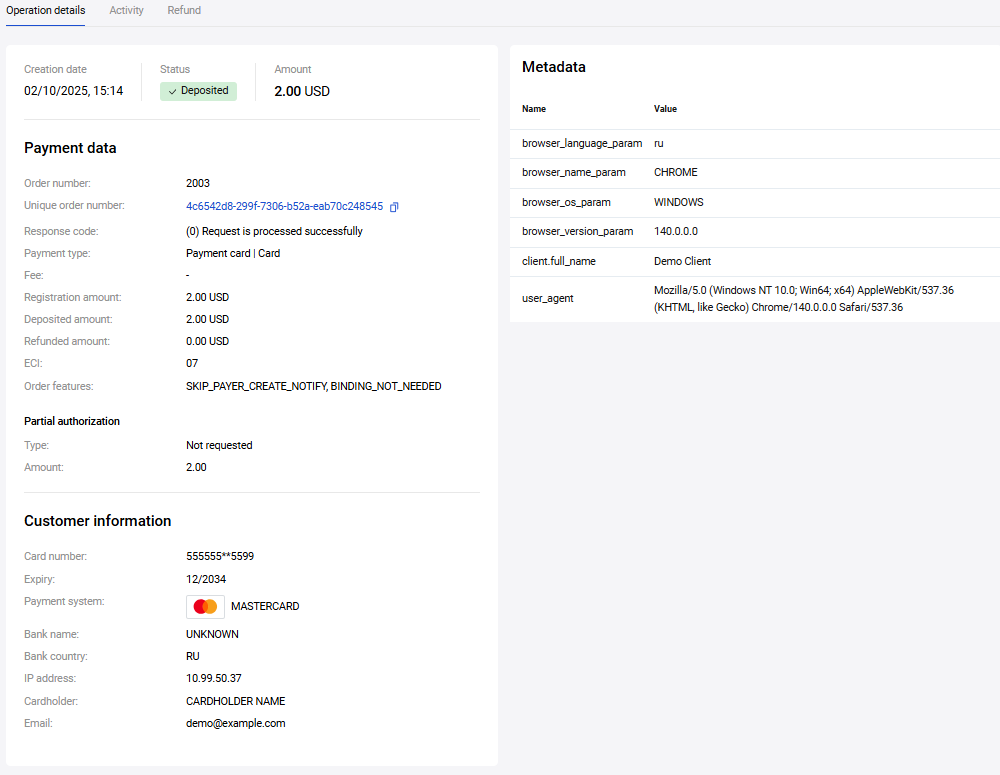The height and width of the screenshot is (775, 1000).
Task: Click the response code success message
Action: coord(274,231)
